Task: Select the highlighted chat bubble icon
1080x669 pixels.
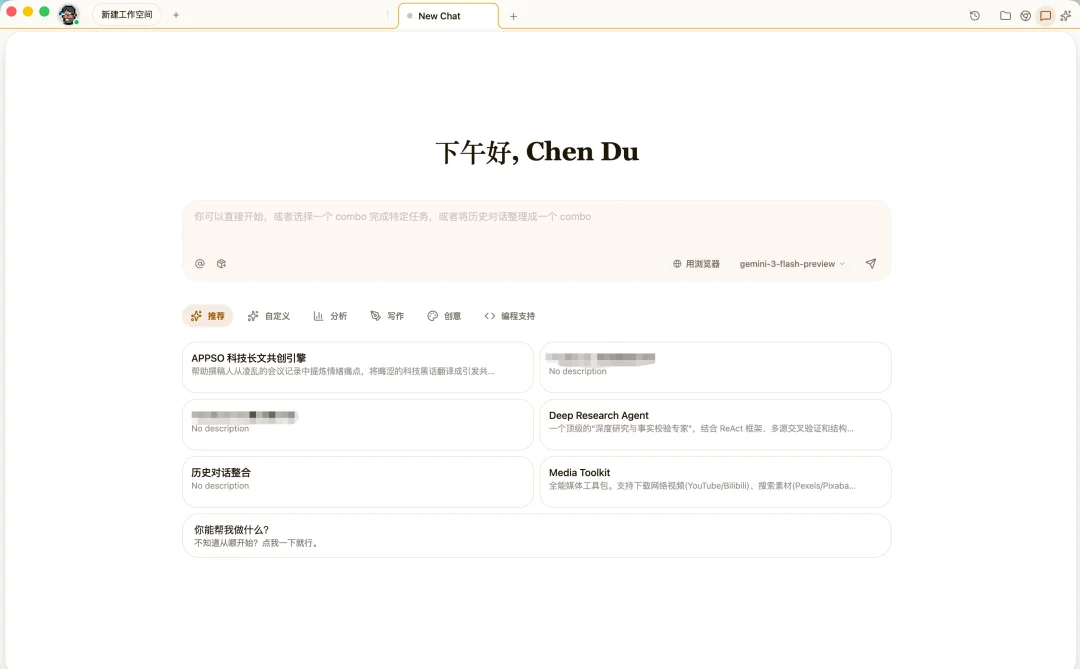Action: (x=1045, y=15)
